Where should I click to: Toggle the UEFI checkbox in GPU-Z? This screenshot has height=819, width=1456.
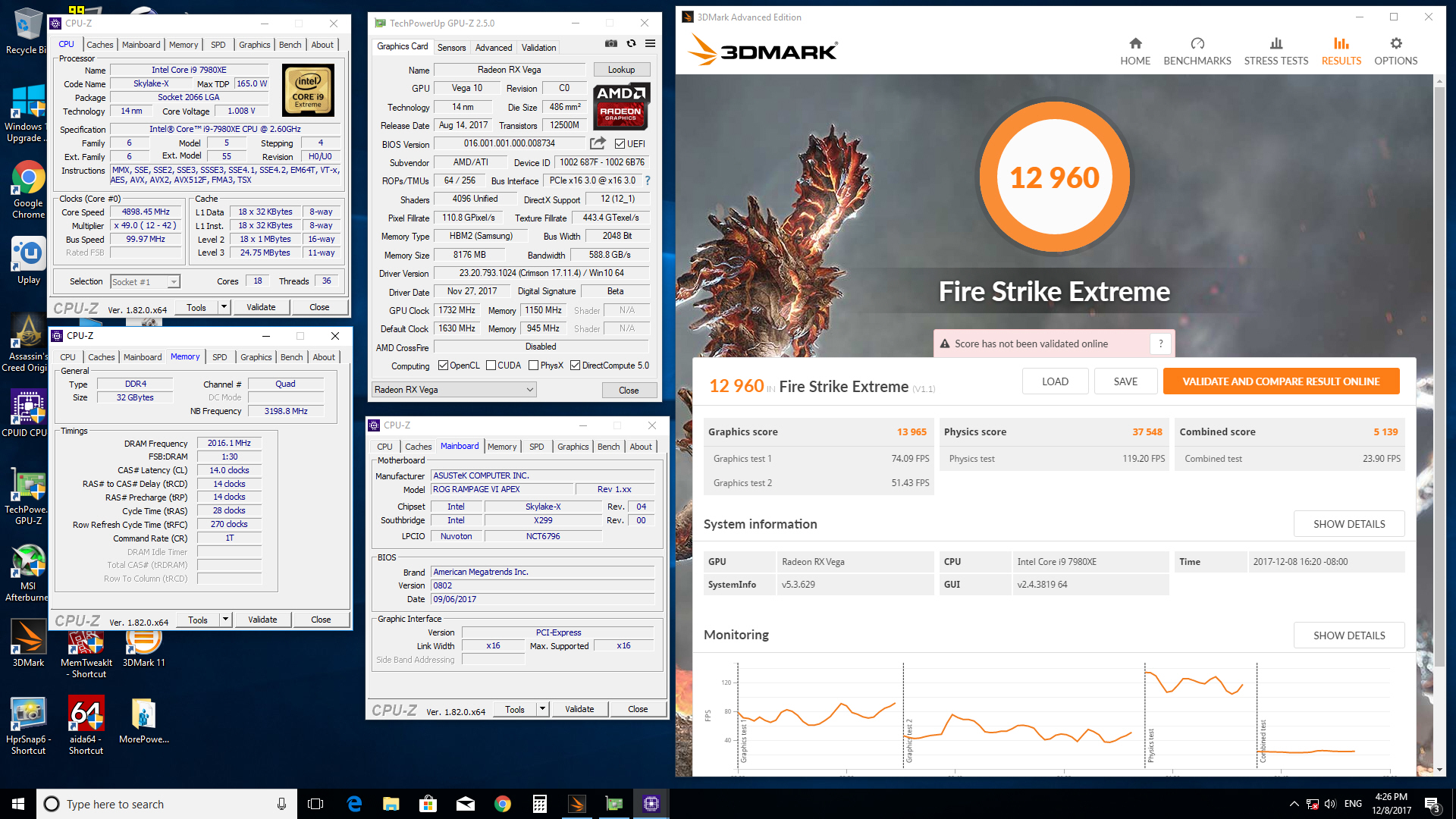coord(620,143)
